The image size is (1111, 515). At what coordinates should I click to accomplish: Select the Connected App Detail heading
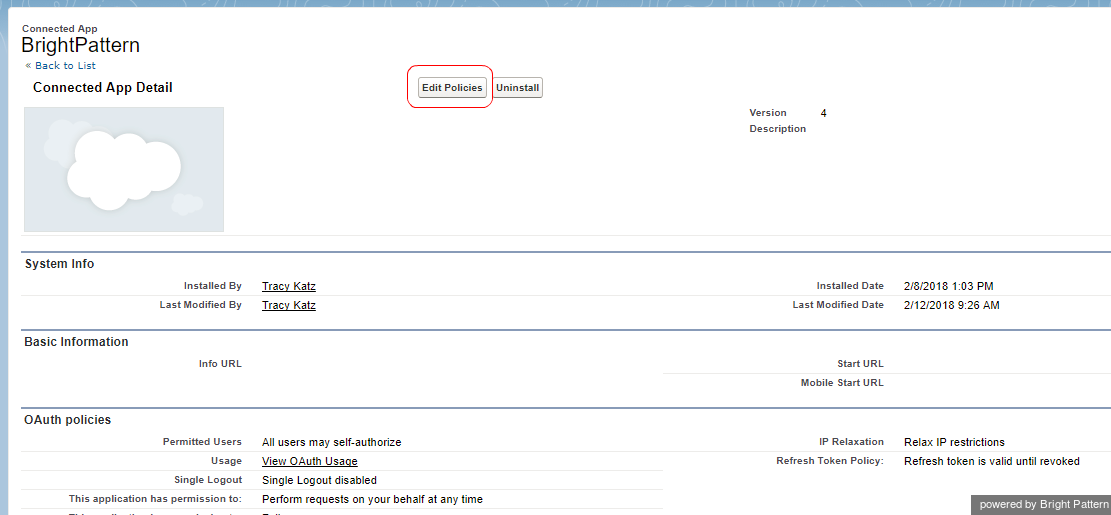[103, 88]
